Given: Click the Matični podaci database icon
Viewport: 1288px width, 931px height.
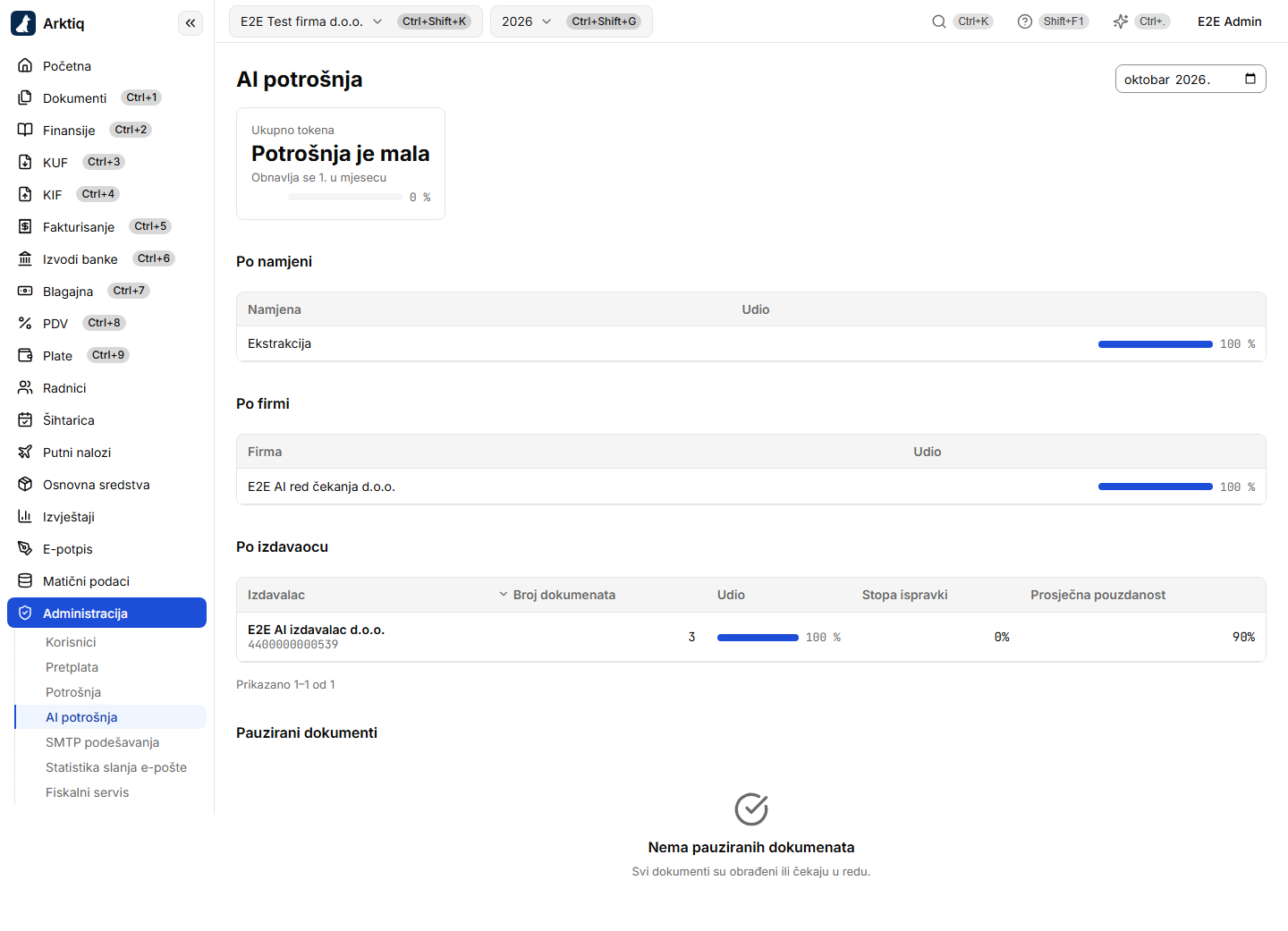Looking at the screenshot, I should (25, 580).
